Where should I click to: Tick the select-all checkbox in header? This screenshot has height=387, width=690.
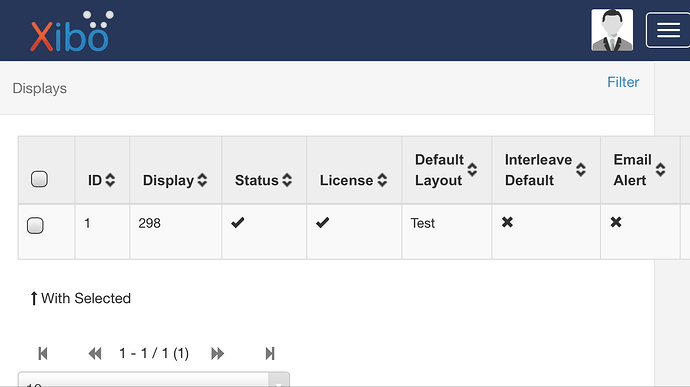click(x=39, y=179)
